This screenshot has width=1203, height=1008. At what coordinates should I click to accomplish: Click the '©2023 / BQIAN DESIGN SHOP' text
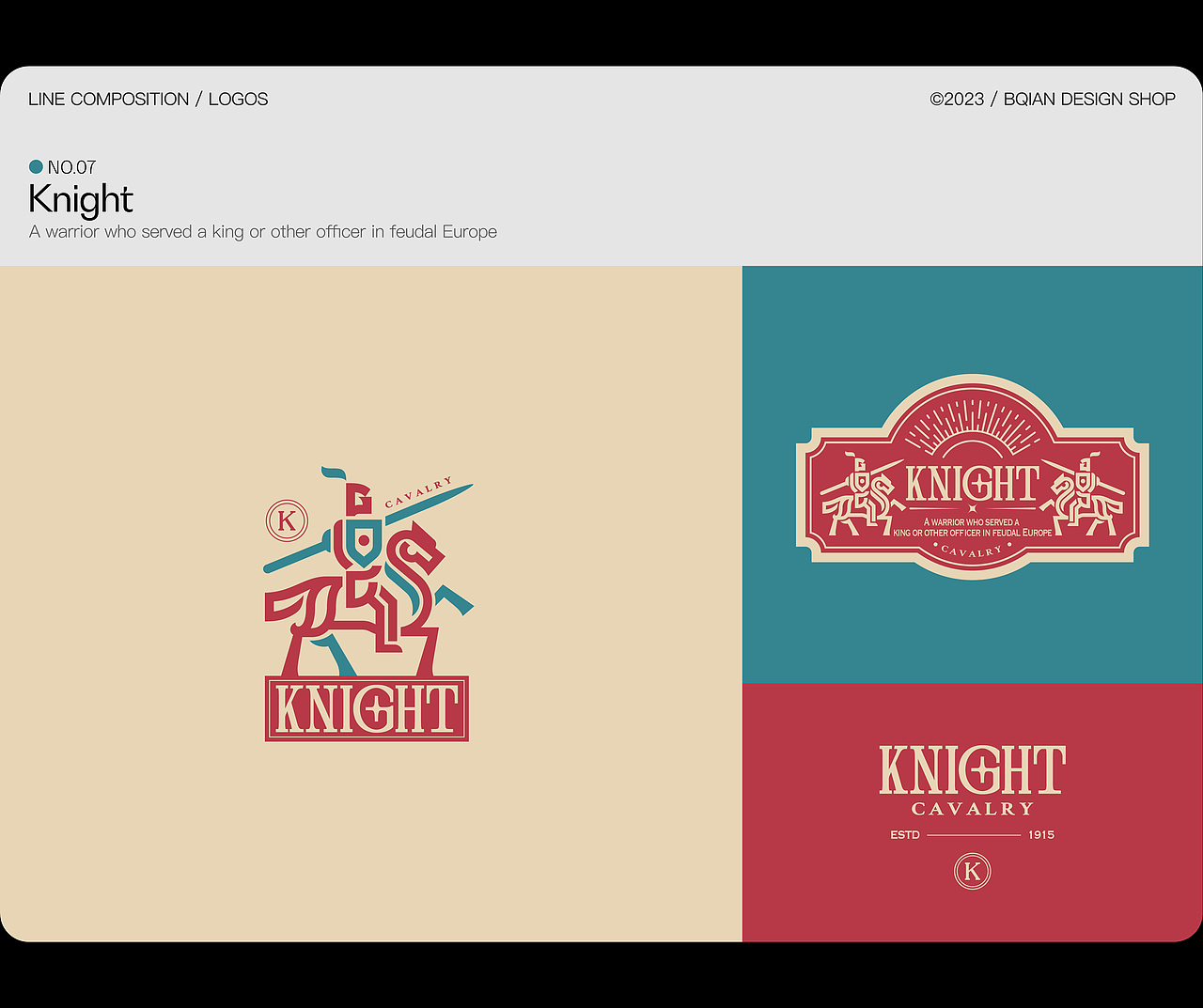click(x=1053, y=100)
